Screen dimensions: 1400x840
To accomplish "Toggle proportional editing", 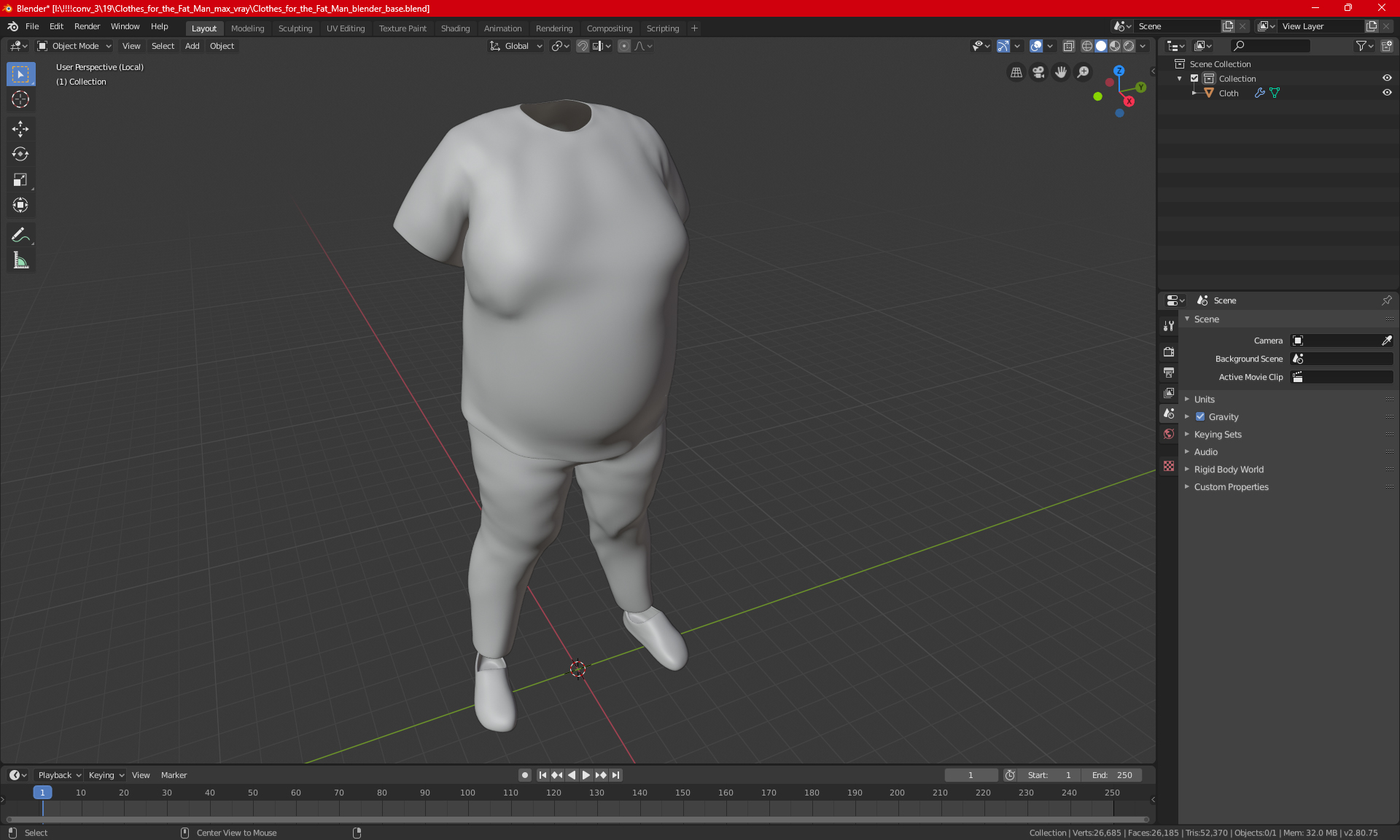I will [x=624, y=46].
